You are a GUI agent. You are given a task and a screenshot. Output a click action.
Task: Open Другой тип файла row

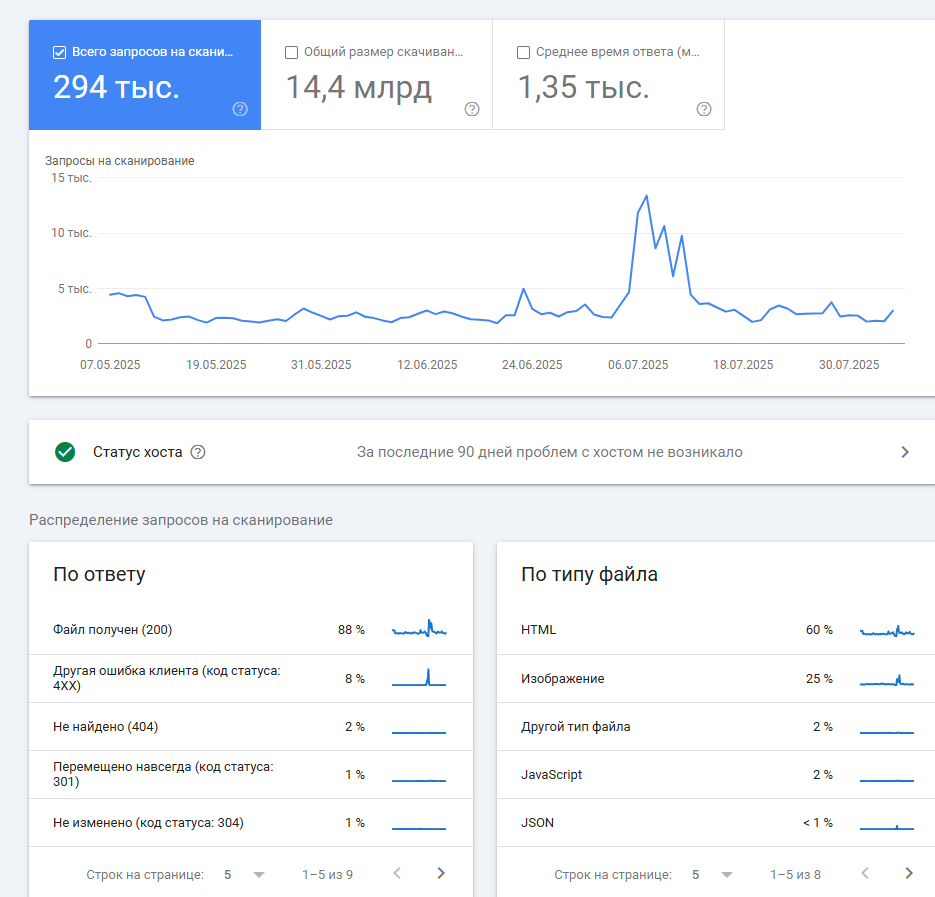(x=716, y=726)
